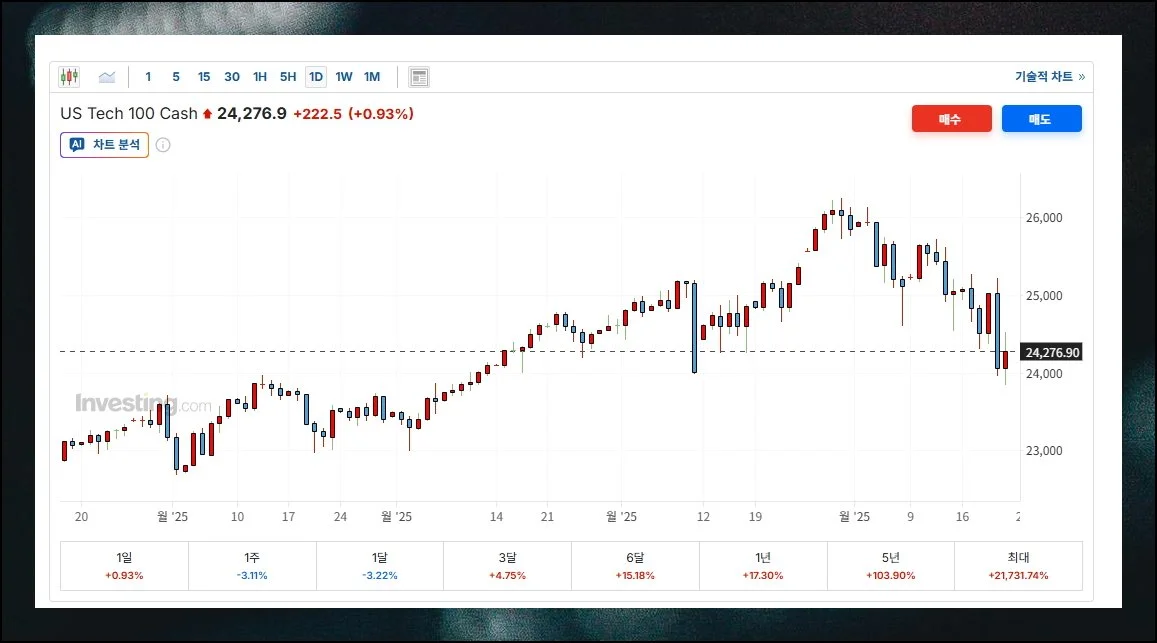The width and height of the screenshot is (1157, 643).
Task: Switch to the area chart icon
Action: pyautogui.click(x=107, y=77)
